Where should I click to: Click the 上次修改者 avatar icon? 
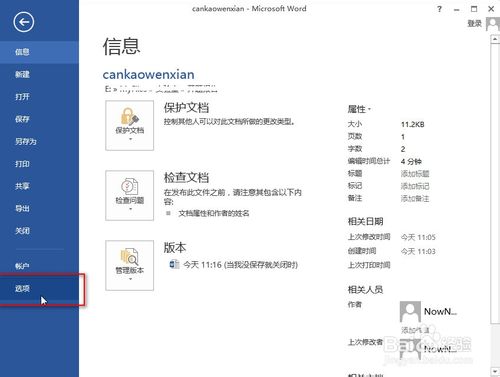point(410,349)
